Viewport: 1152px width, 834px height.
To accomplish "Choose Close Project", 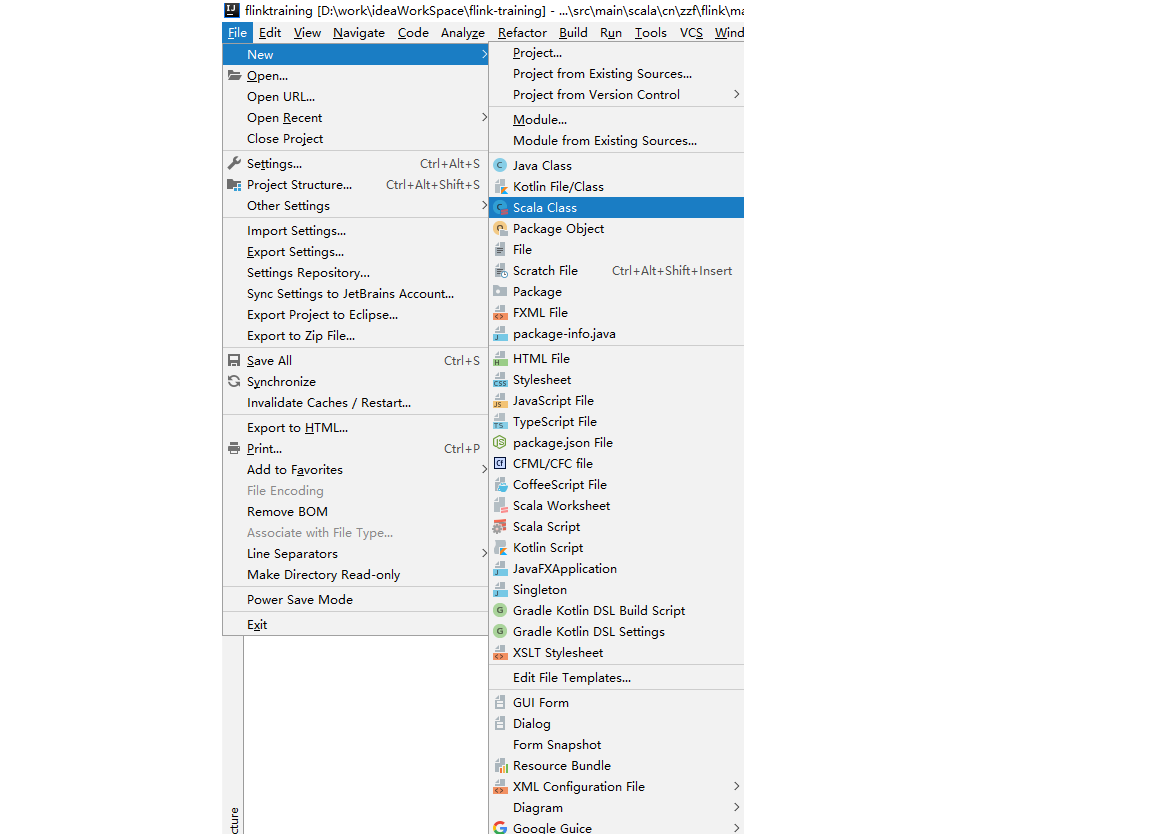I will (356, 138).
